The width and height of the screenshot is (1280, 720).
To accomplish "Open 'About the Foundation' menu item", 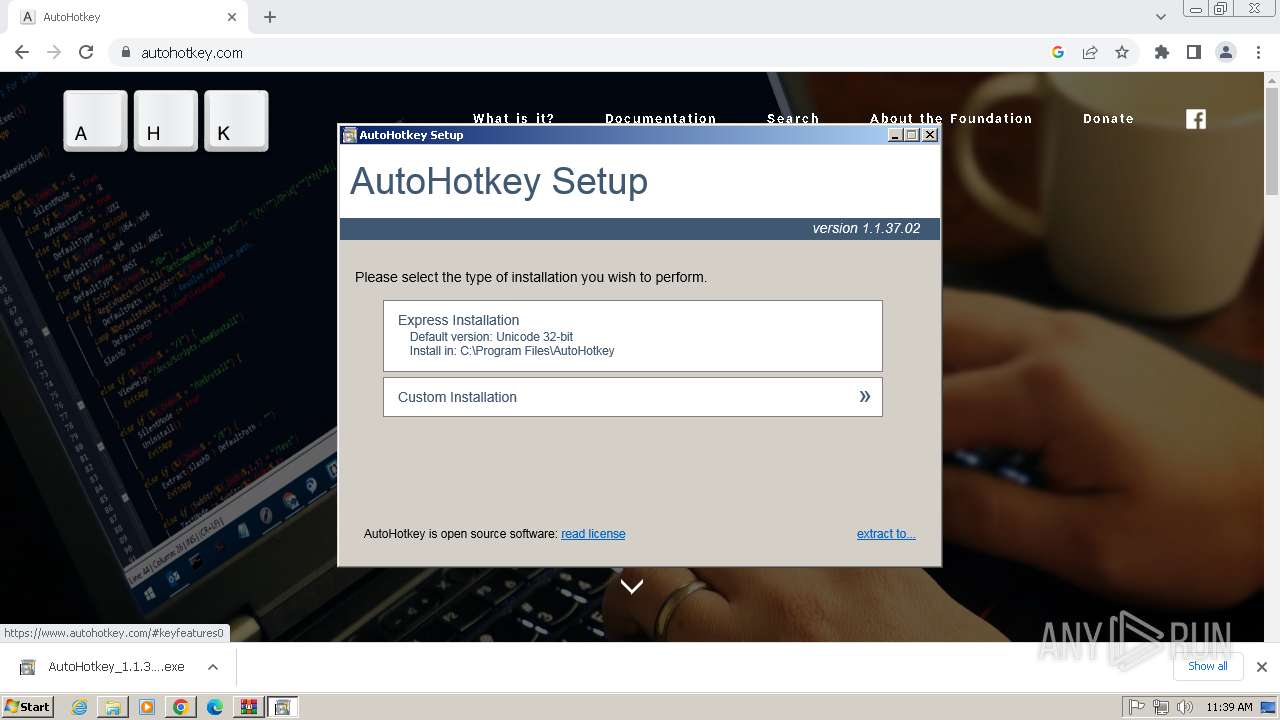I will (951, 118).
